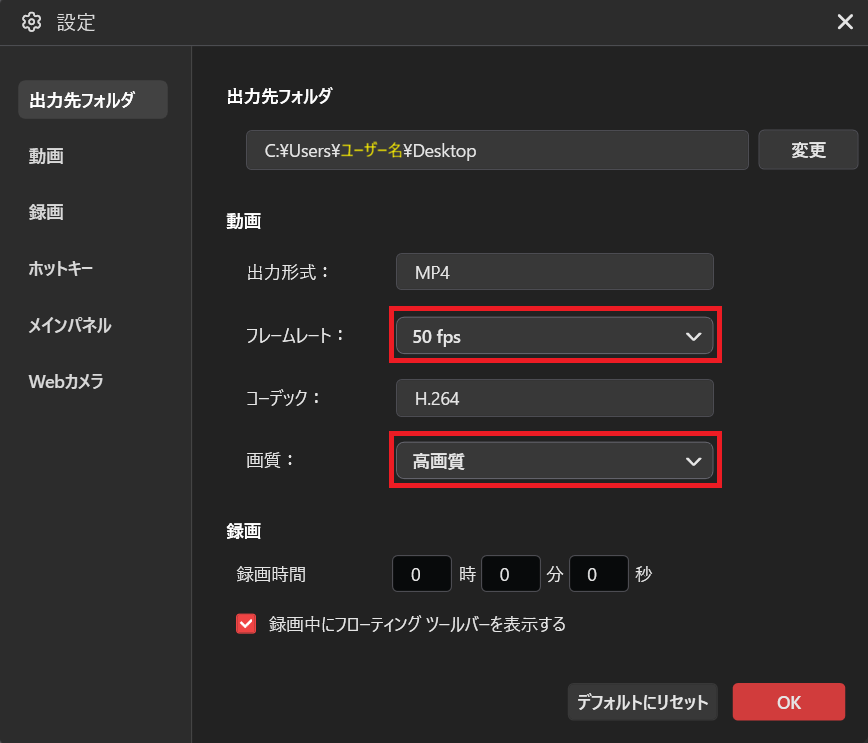Open the frame rate dropdown showing 50 fps
The height and width of the screenshot is (743, 868).
[x=555, y=336]
